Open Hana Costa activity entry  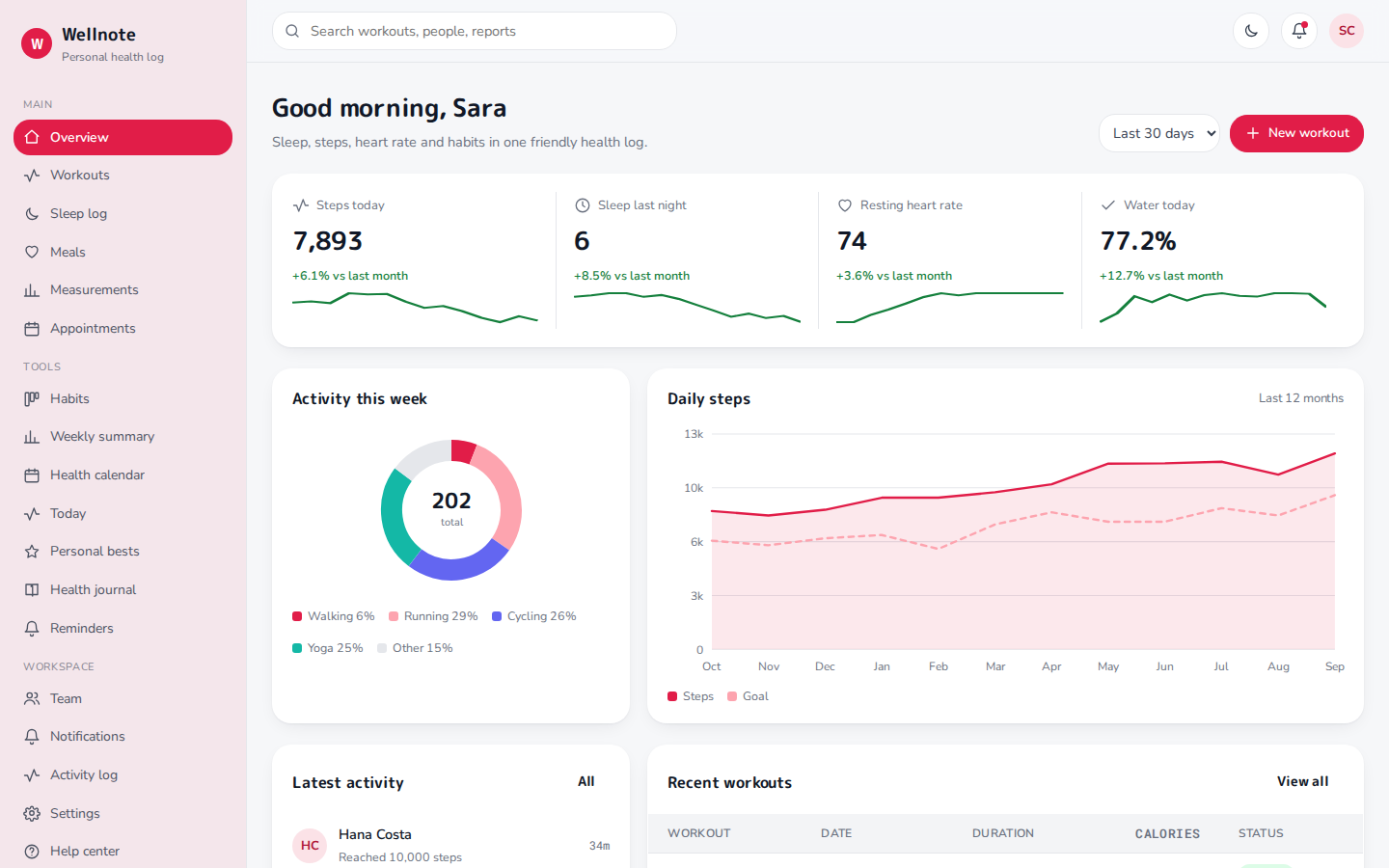click(450, 845)
